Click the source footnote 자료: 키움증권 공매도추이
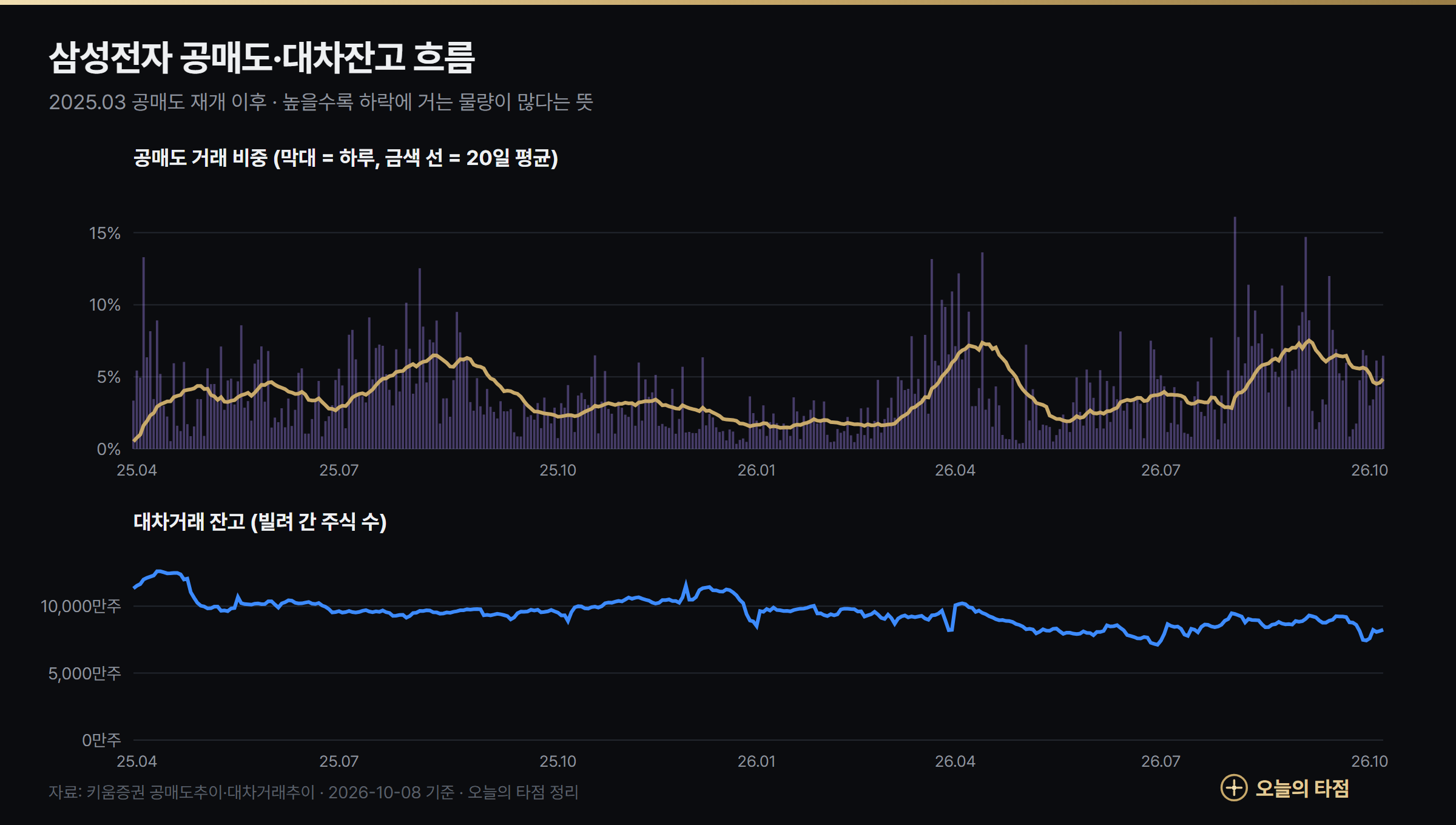Image resolution: width=1456 pixels, height=825 pixels. [x=314, y=792]
